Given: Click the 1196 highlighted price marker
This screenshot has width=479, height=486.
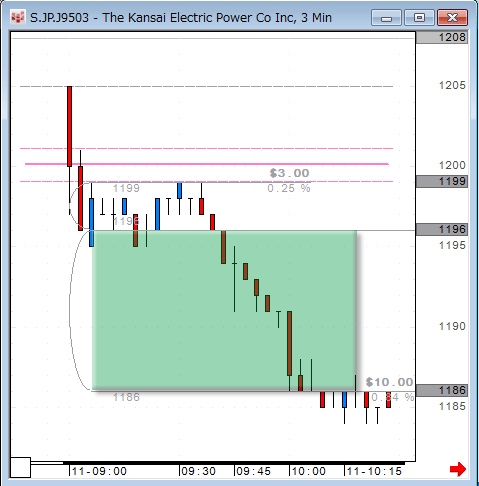Looking at the screenshot, I should point(442,229).
